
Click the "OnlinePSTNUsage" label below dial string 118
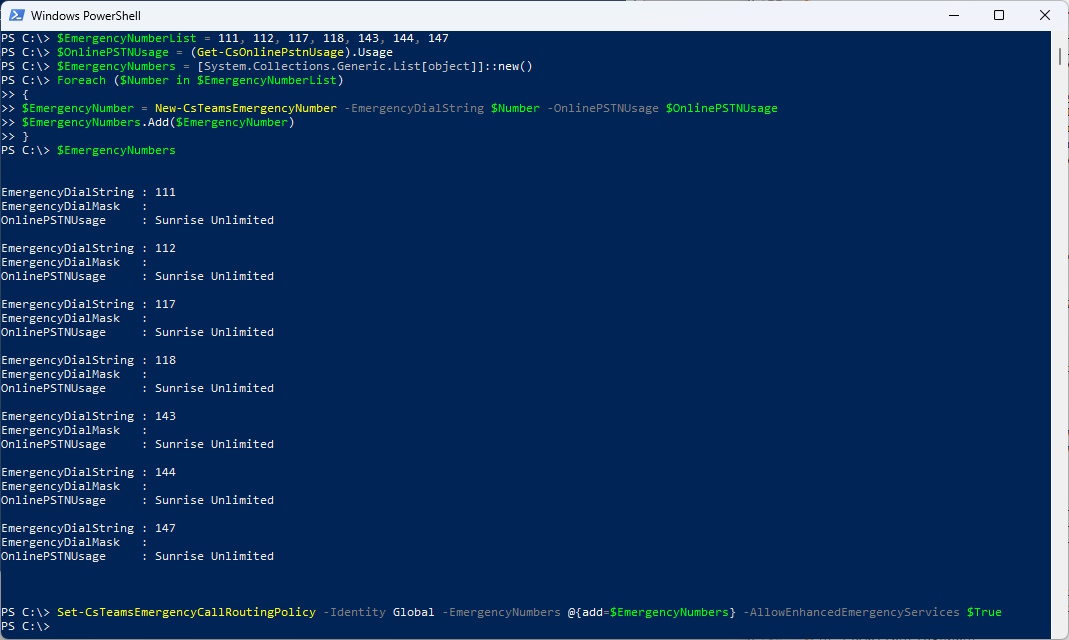tap(53, 388)
